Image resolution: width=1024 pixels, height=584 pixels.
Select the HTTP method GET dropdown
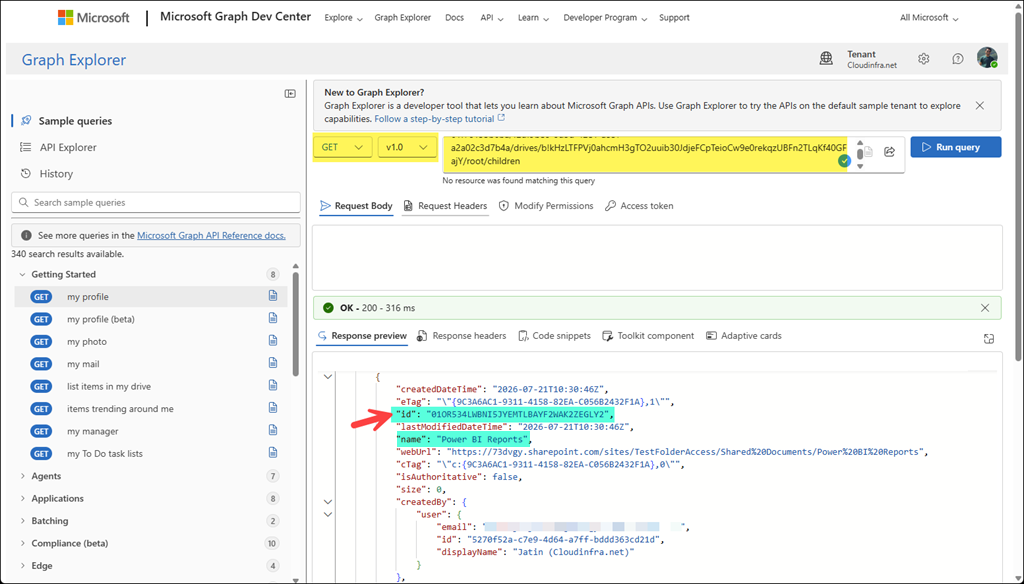342,147
